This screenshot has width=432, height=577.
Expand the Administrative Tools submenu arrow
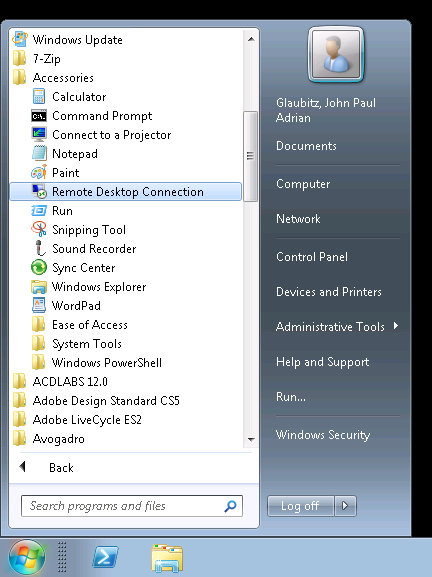tap(396, 326)
